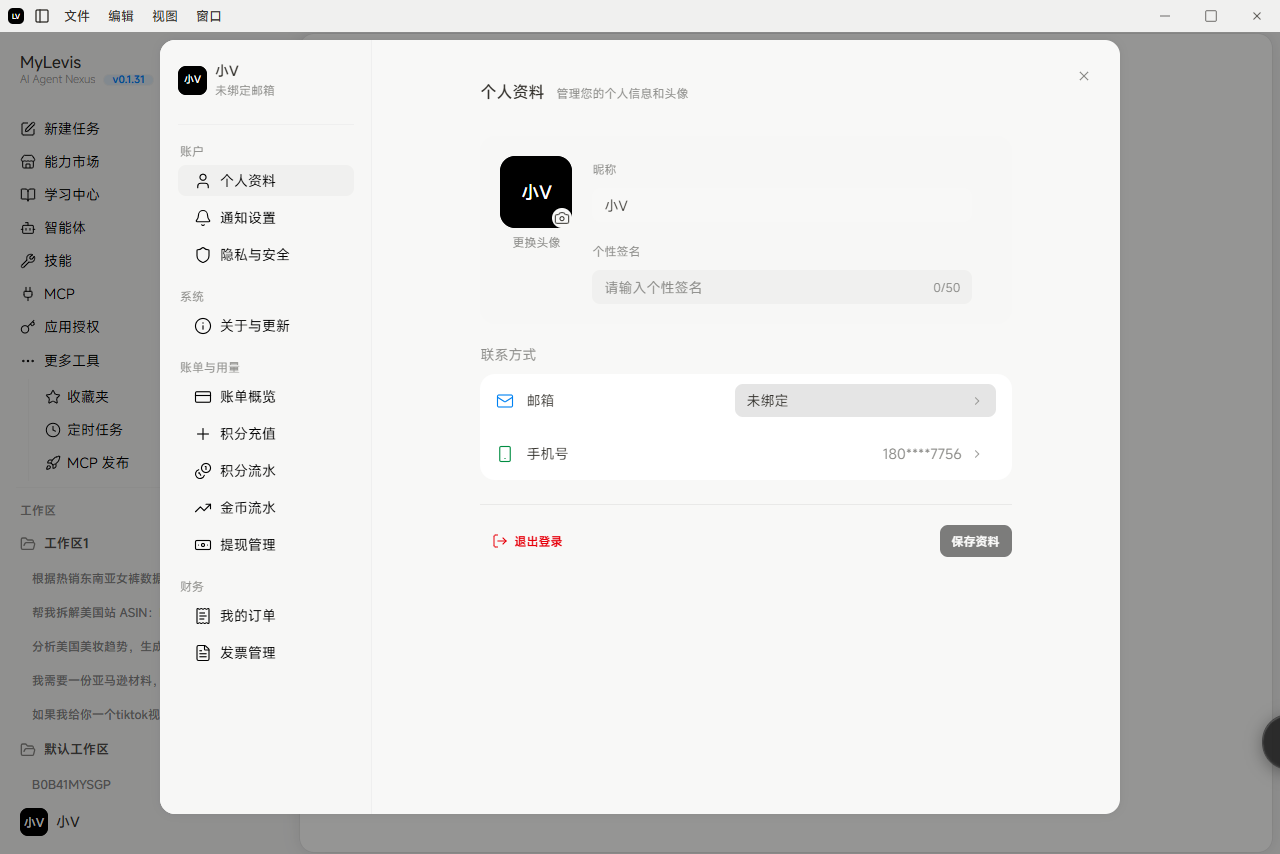Viewport: 1280px width, 854px height.
Task: Click the 保存资料 button
Action: (x=976, y=541)
